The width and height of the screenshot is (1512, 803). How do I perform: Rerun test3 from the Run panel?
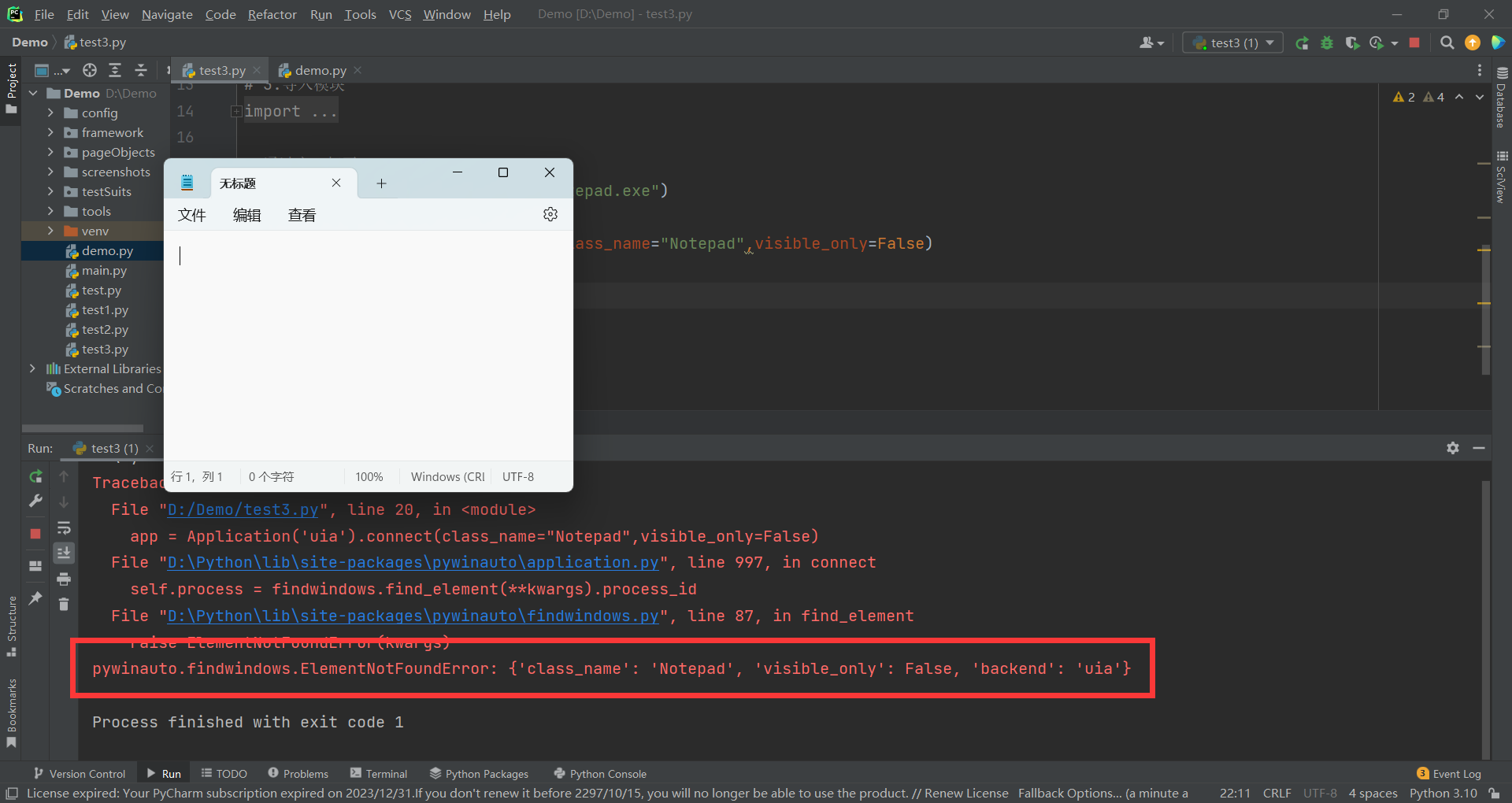click(35, 476)
